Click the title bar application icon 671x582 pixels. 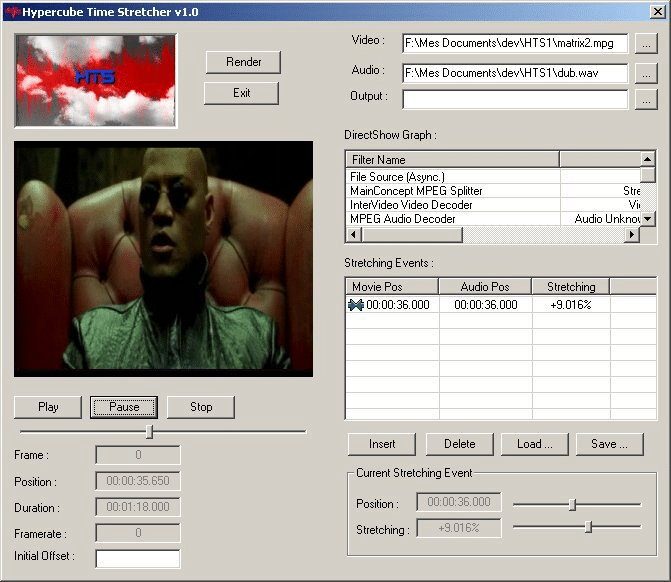coord(12,12)
